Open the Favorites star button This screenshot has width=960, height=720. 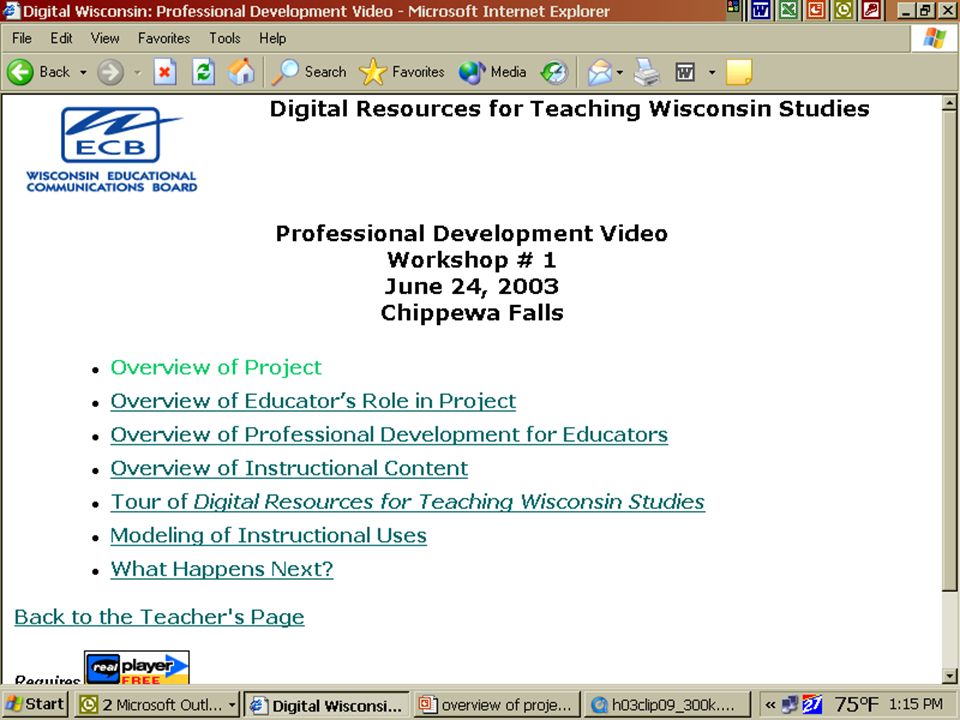pos(402,72)
